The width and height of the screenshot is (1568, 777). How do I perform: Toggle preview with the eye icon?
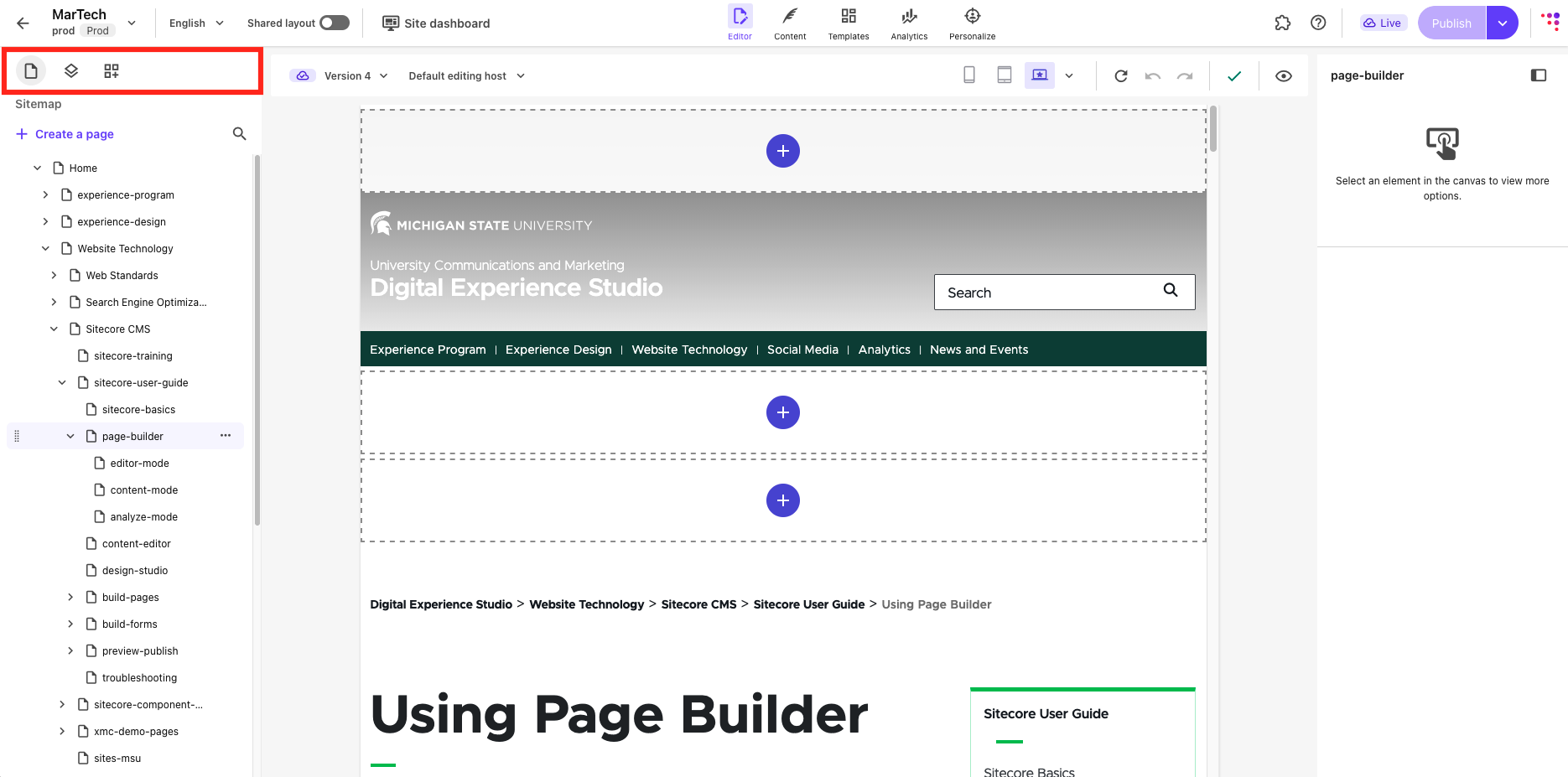1284,75
